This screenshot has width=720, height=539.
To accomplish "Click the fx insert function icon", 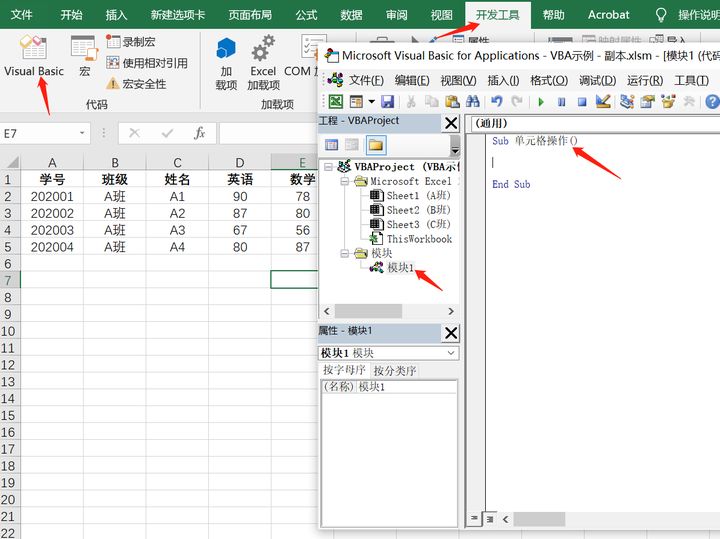I will point(199,133).
